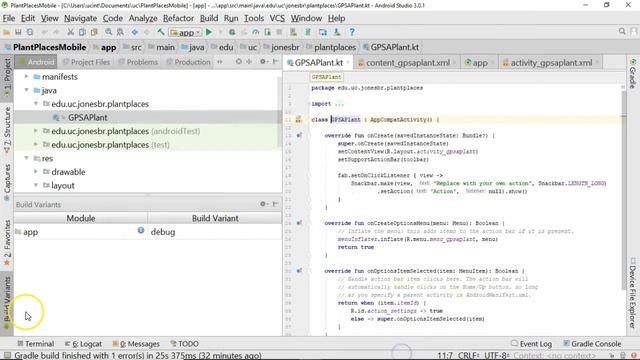Toggle the 2: Structure tool window
The image size is (640, 360).
[x=7, y=130]
